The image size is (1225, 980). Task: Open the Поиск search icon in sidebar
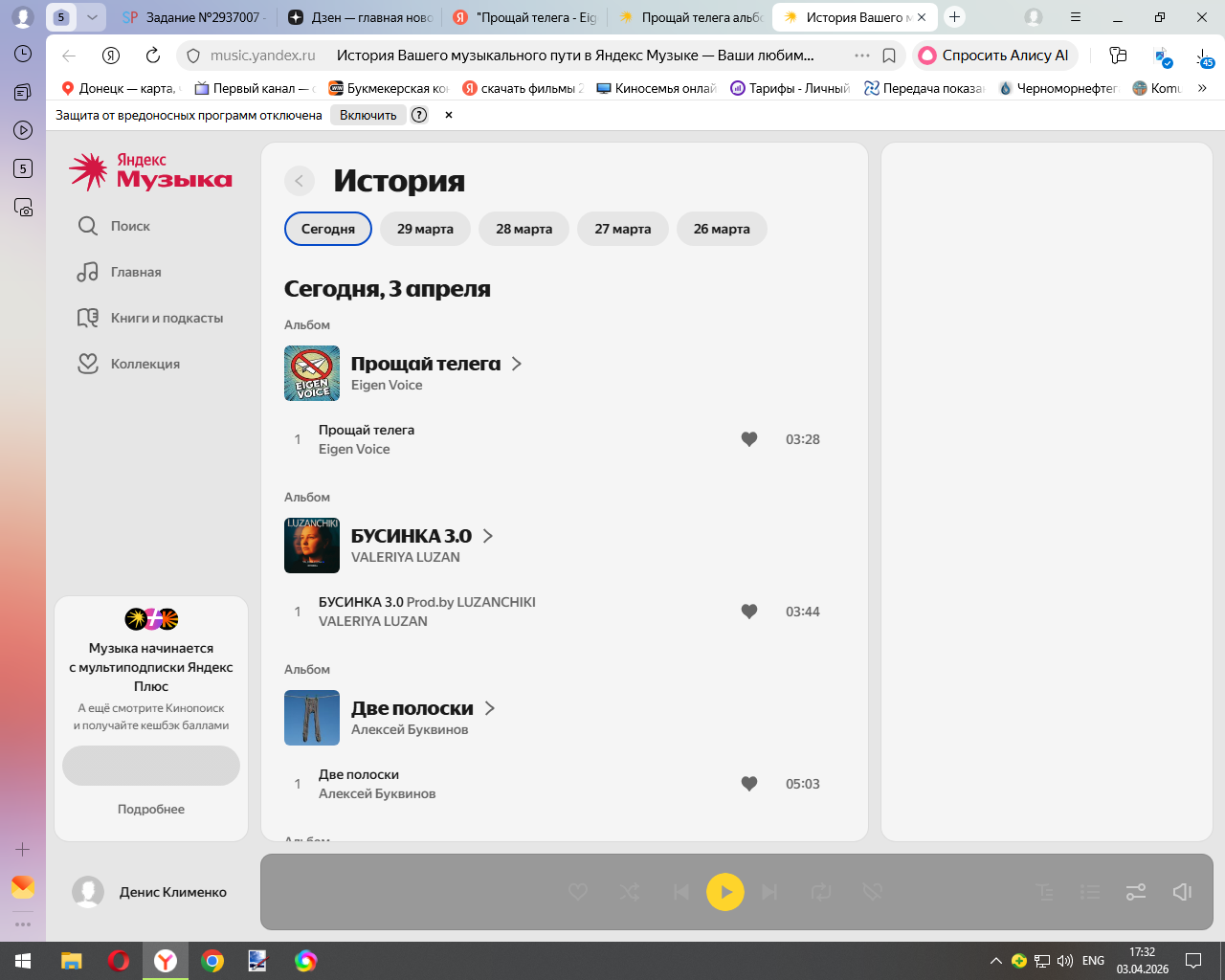[x=88, y=226]
